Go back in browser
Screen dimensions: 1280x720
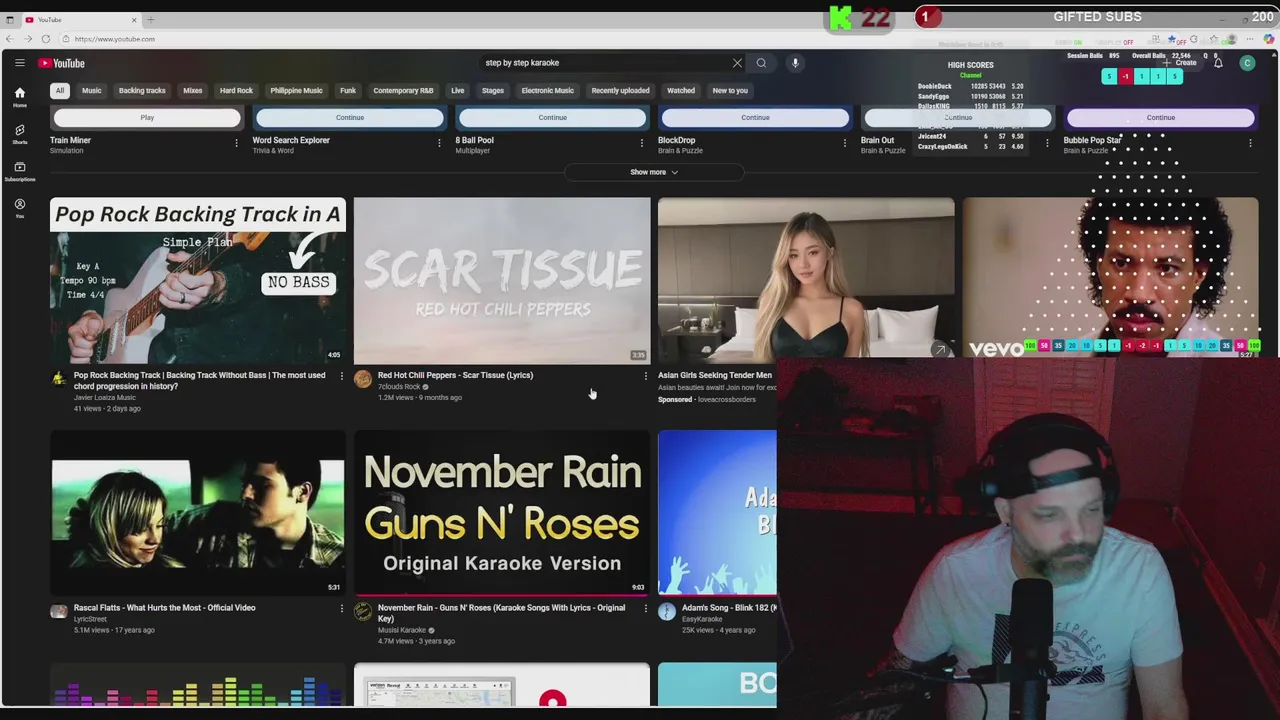coord(9,39)
